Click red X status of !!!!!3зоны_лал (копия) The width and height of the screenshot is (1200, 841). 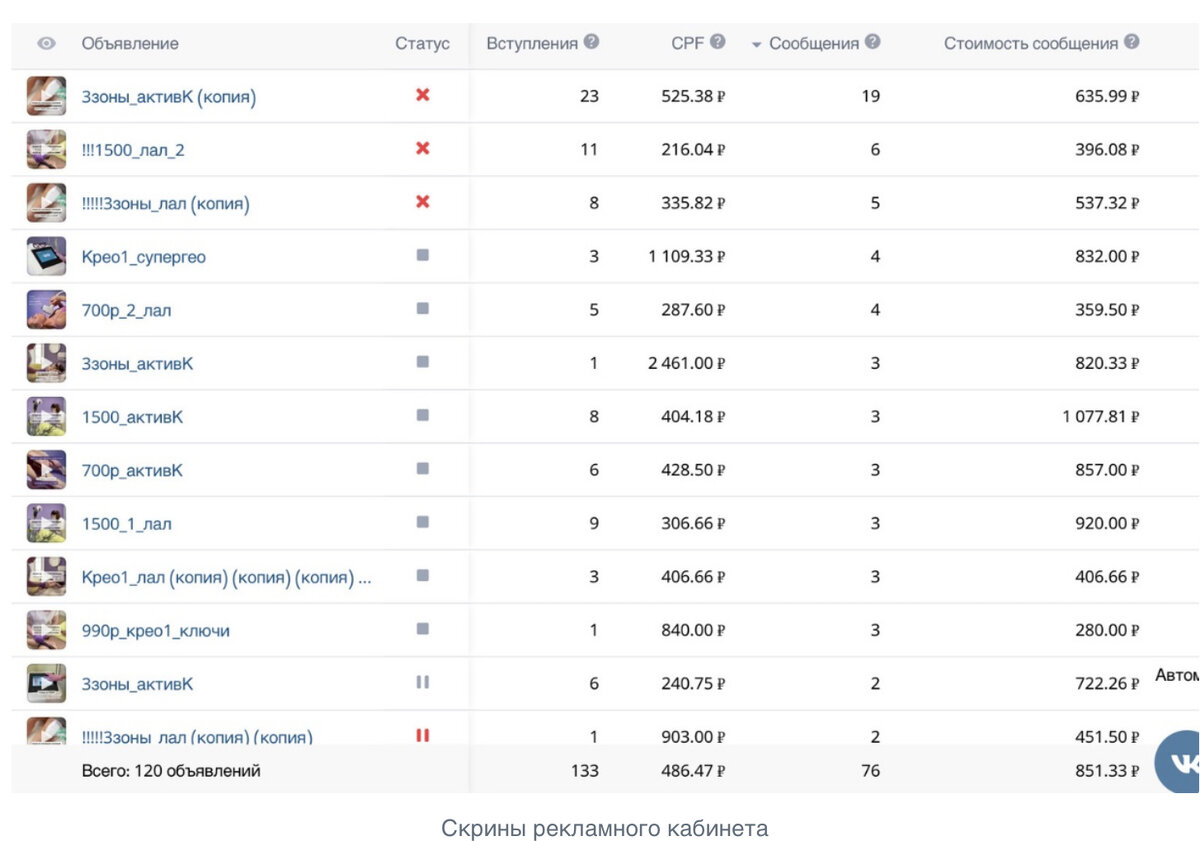click(x=422, y=202)
